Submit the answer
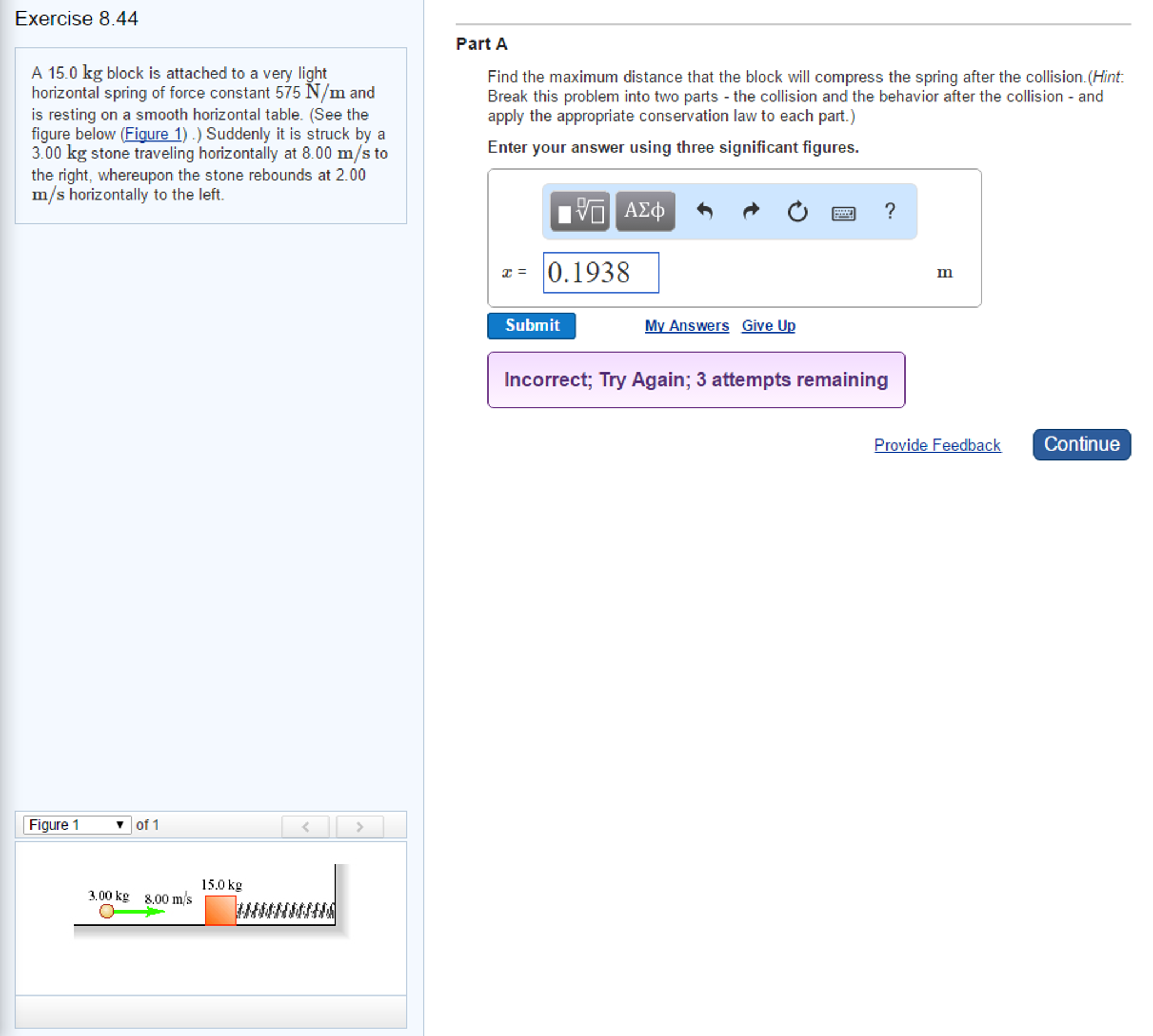Image resolution: width=1153 pixels, height=1036 pixels. [x=531, y=326]
